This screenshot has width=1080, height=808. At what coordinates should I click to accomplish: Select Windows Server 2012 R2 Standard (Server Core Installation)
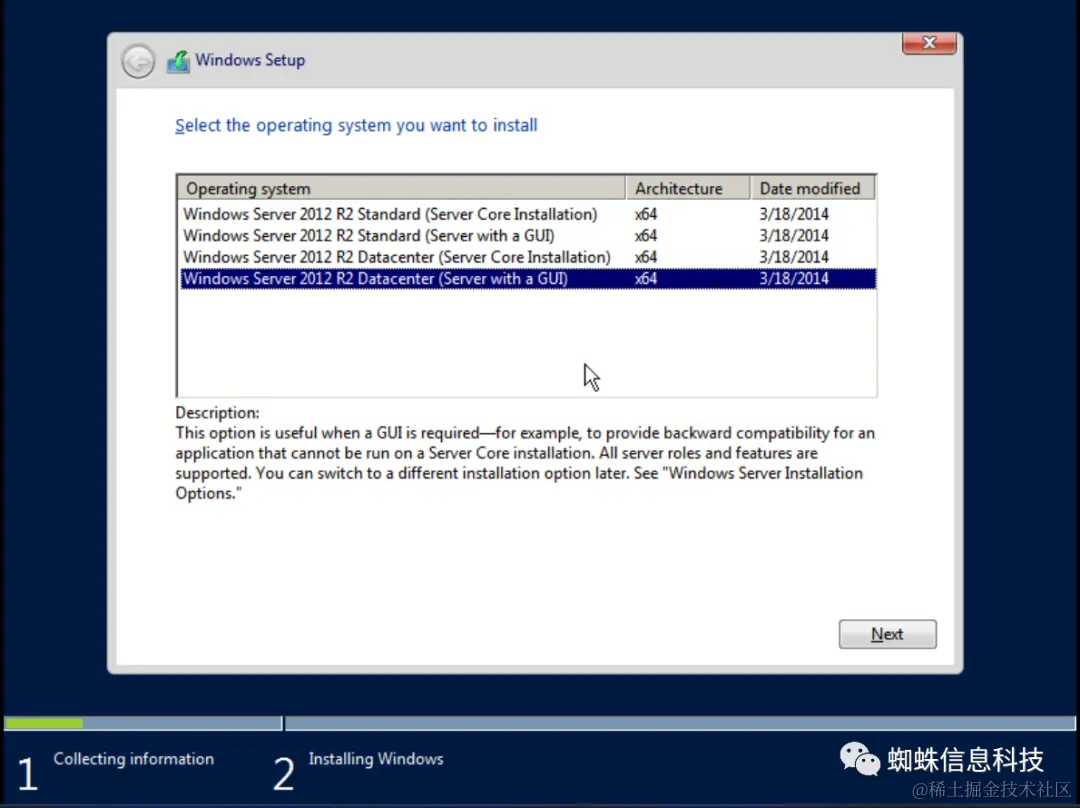pos(528,214)
